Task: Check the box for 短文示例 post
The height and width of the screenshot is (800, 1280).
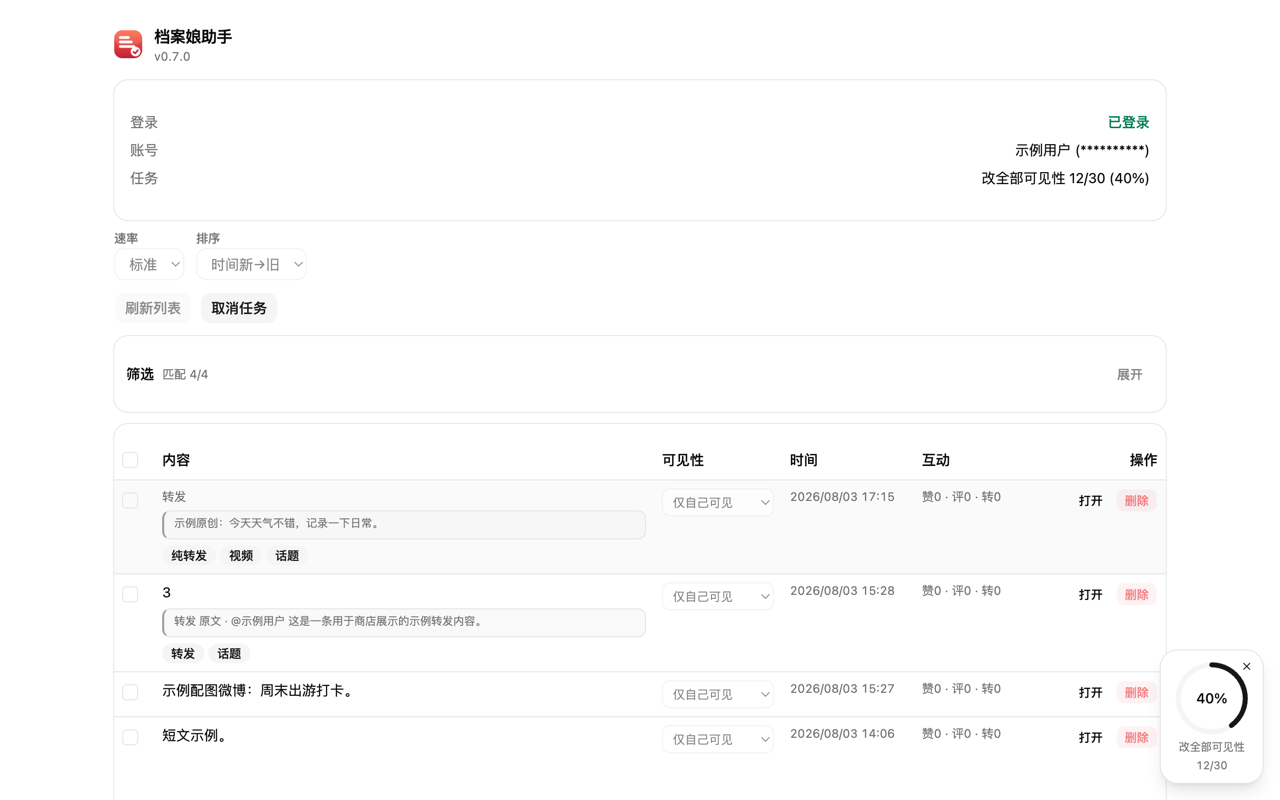Action: [130, 737]
